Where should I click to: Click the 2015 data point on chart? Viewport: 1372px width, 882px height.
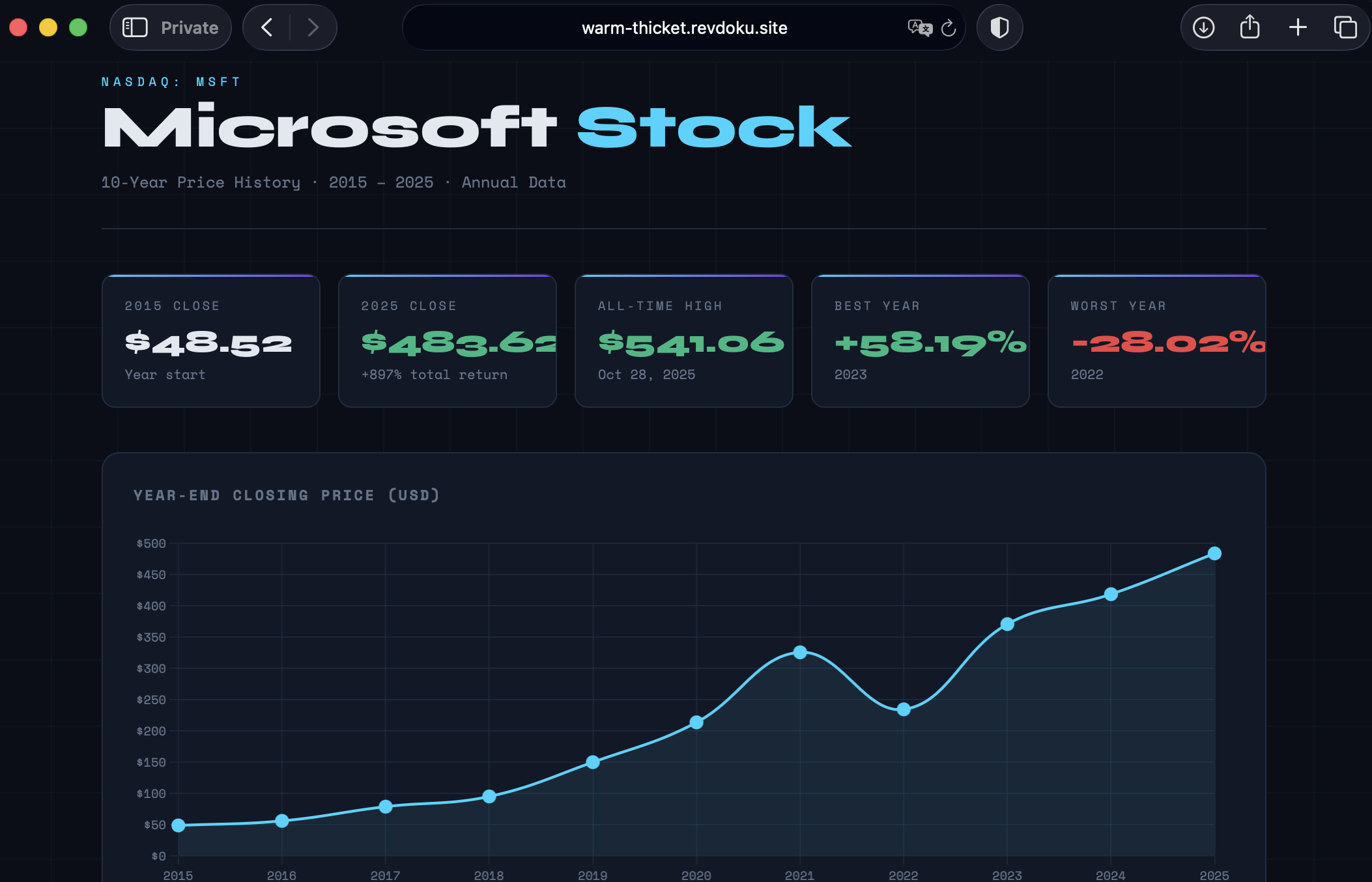pos(179,825)
